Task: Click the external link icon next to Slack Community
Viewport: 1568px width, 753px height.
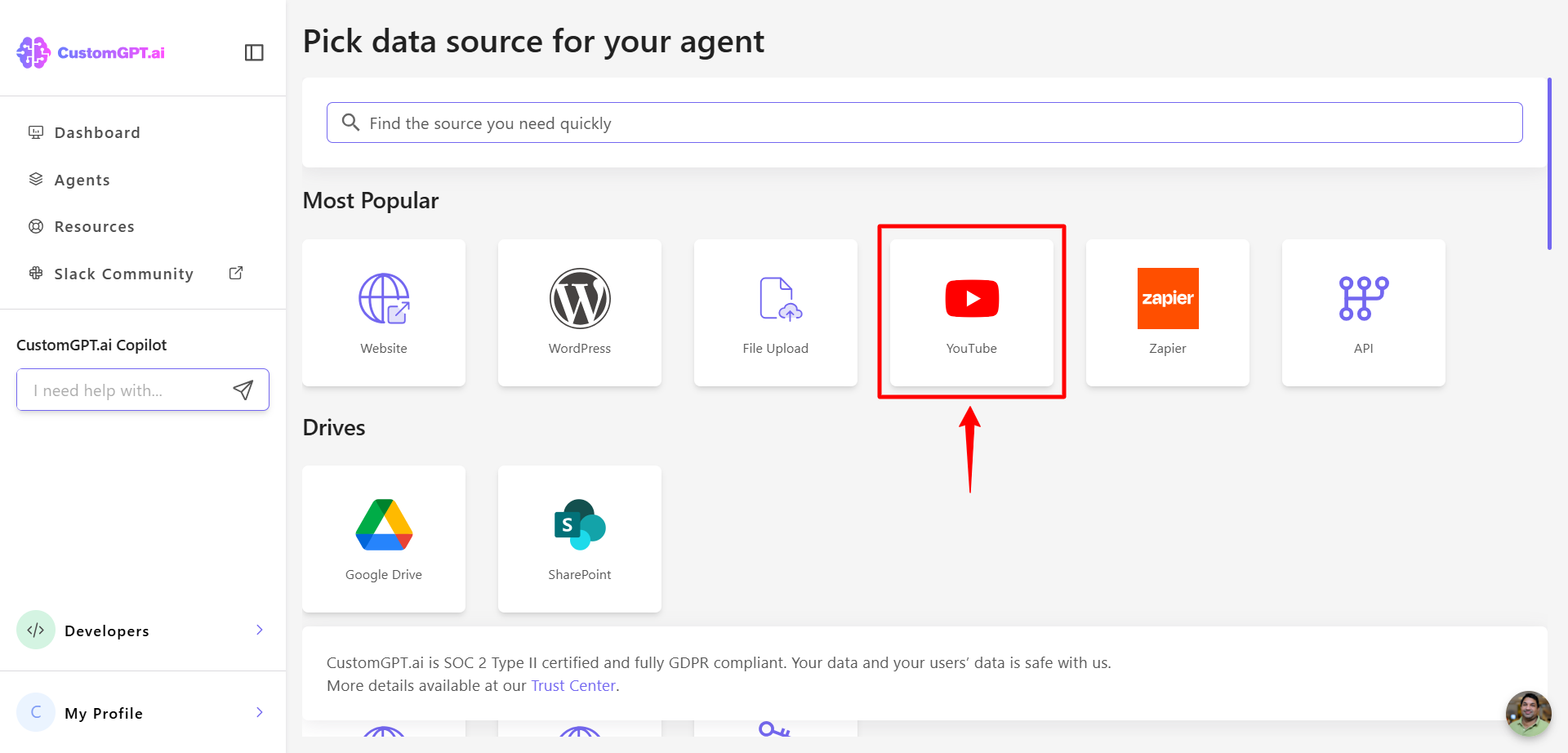Action: pyautogui.click(x=236, y=273)
